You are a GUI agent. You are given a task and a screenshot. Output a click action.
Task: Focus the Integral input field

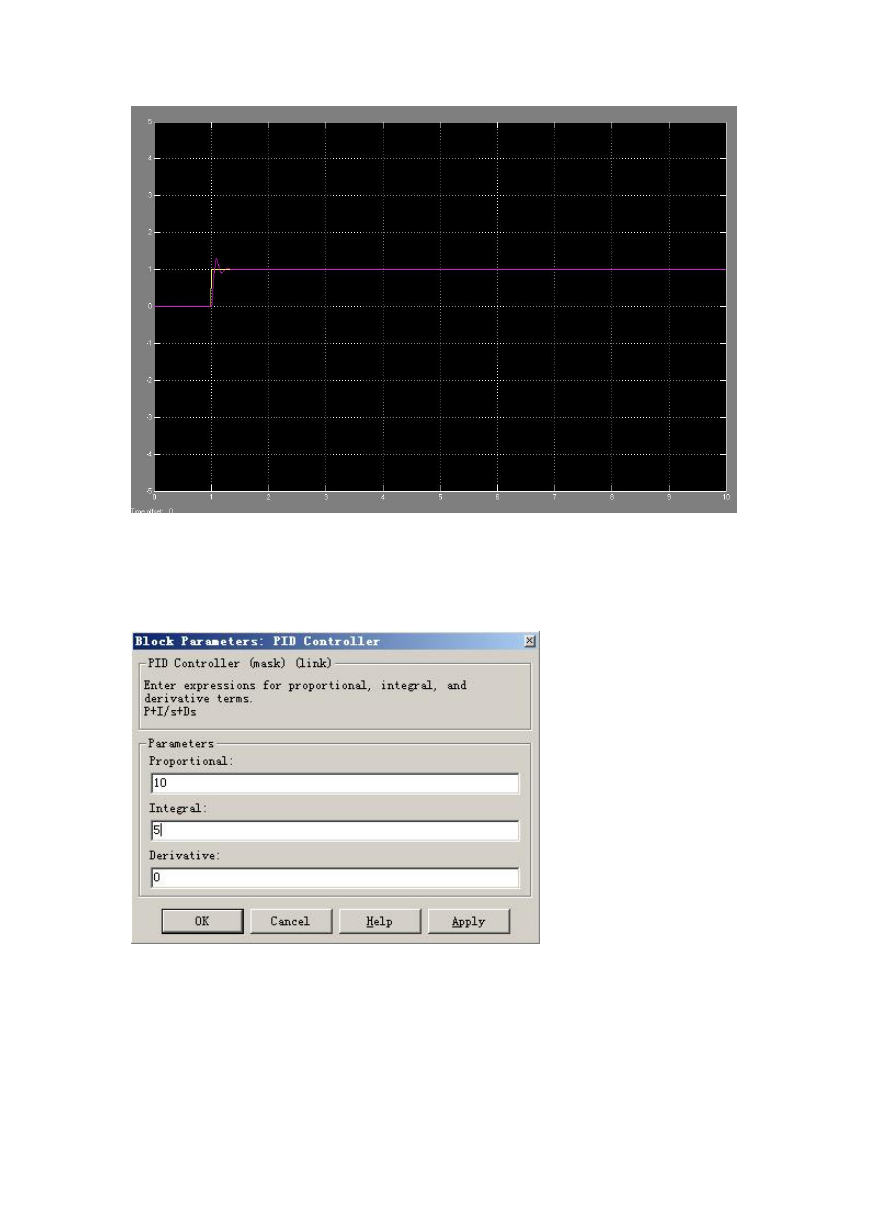tap(334, 830)
